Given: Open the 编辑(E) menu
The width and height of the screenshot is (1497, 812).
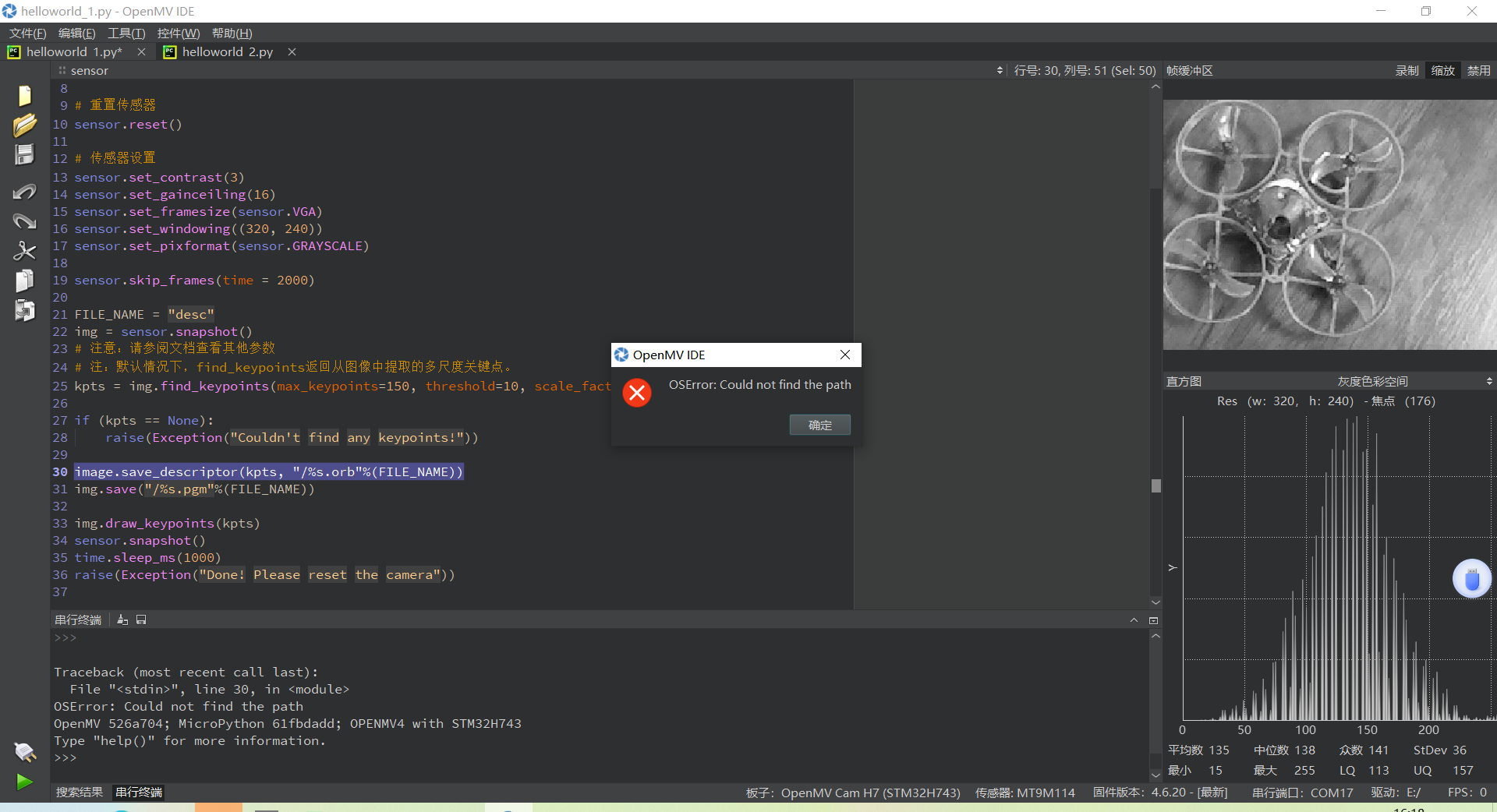Looking at the screenshot, I should point(76,33).
